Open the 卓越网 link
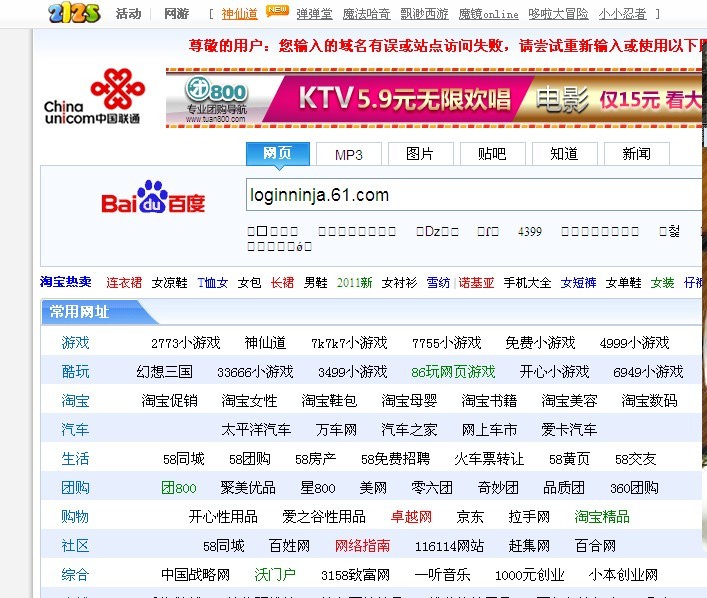 [411, 516]
